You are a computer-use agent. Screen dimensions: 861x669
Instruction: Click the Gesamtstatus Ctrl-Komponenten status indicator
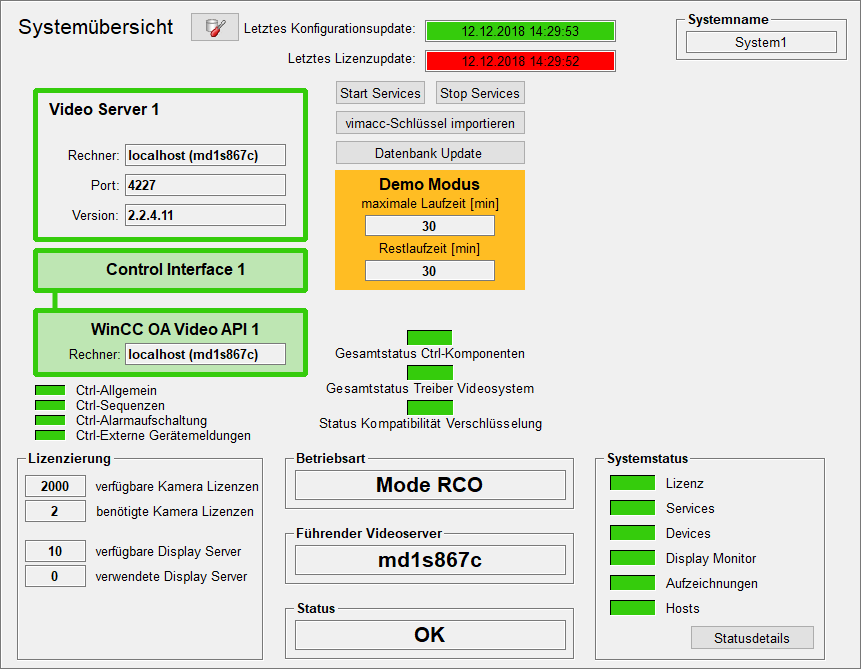(429, 337)
